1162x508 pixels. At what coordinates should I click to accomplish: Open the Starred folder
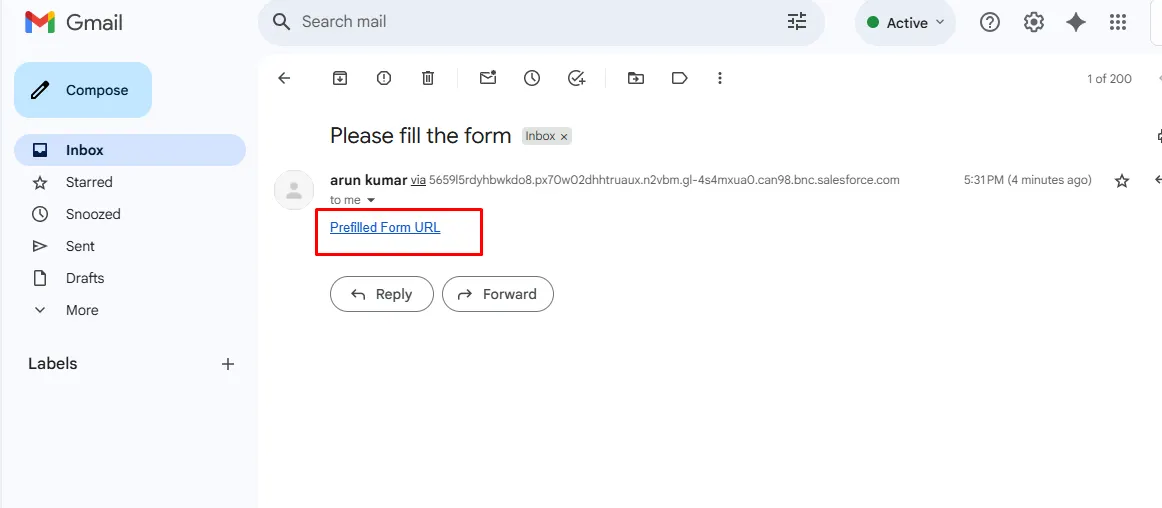tap(89, 182)
